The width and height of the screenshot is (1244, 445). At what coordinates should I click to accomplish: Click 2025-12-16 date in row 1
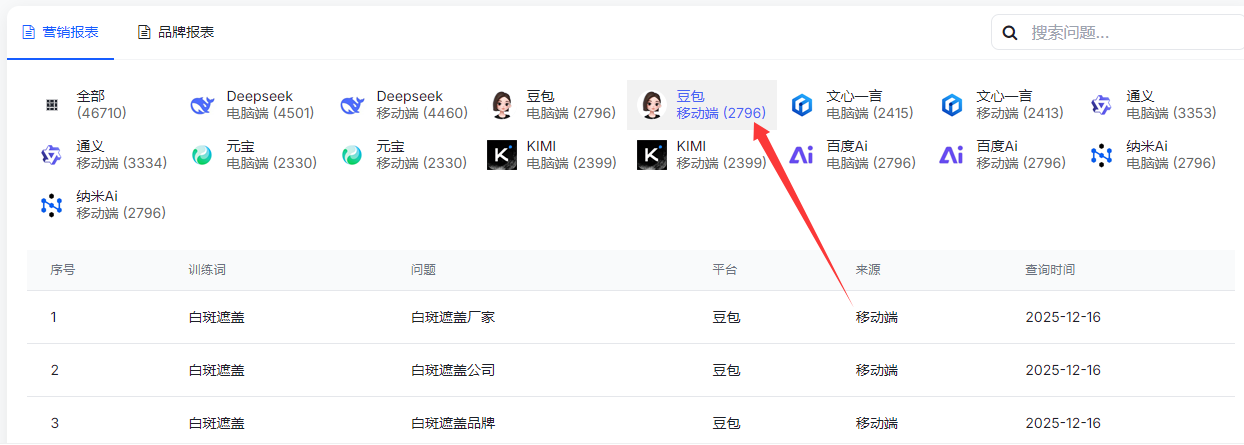tap(1063, 317)
